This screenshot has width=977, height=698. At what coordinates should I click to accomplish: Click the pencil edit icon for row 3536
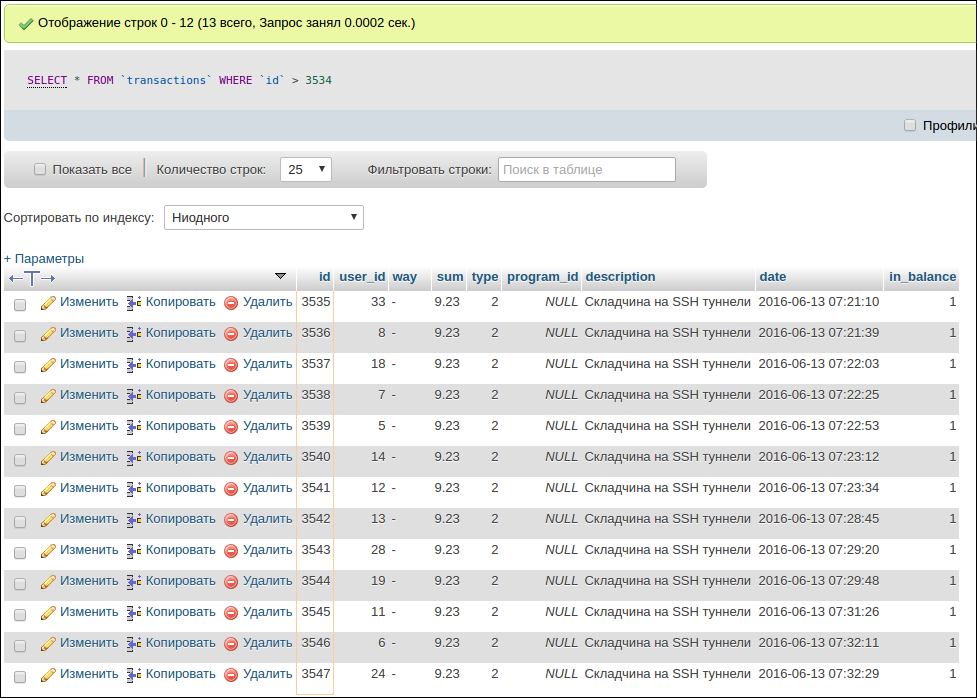[48, 334]
